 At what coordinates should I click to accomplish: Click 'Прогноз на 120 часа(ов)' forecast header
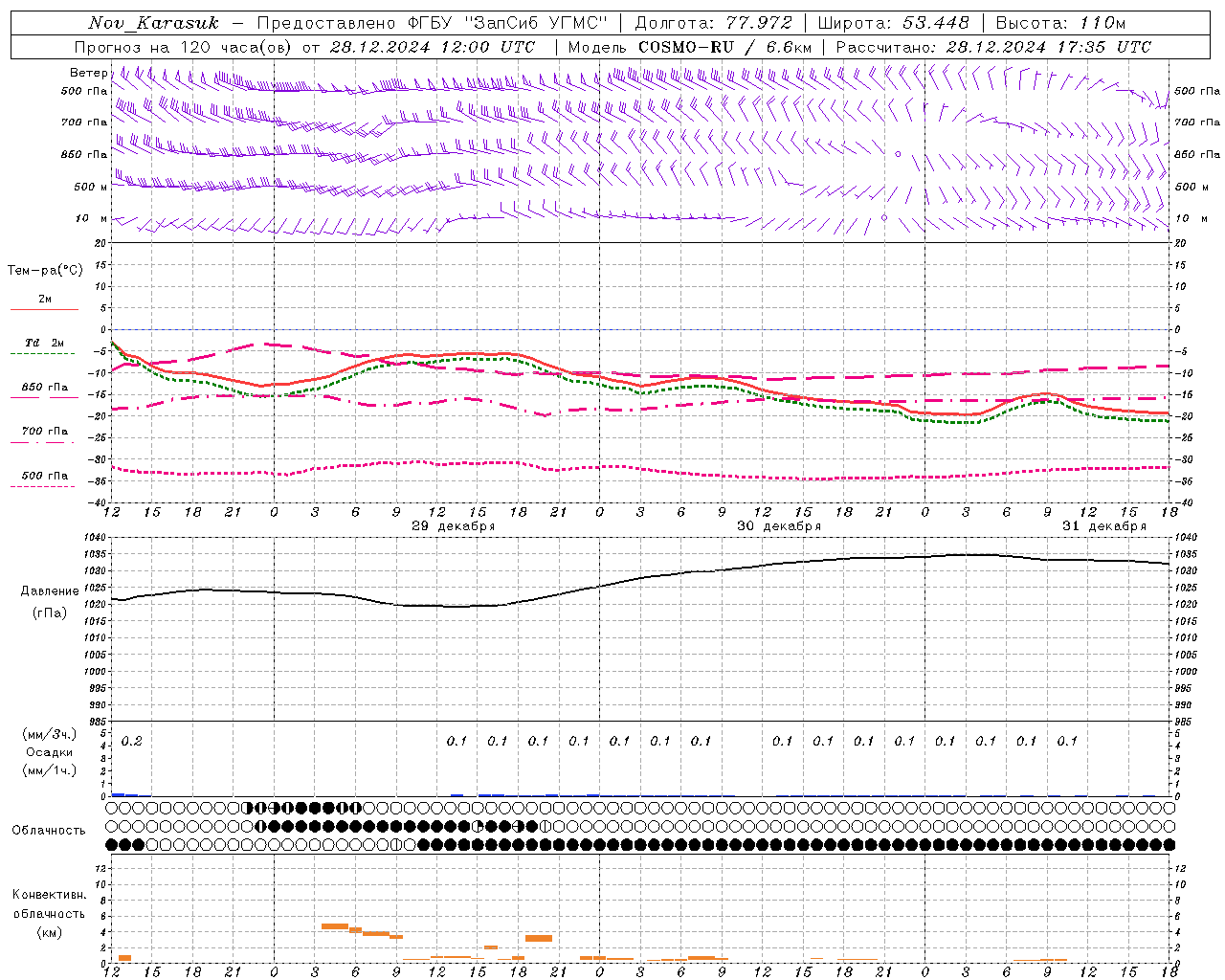click(185, 47)
